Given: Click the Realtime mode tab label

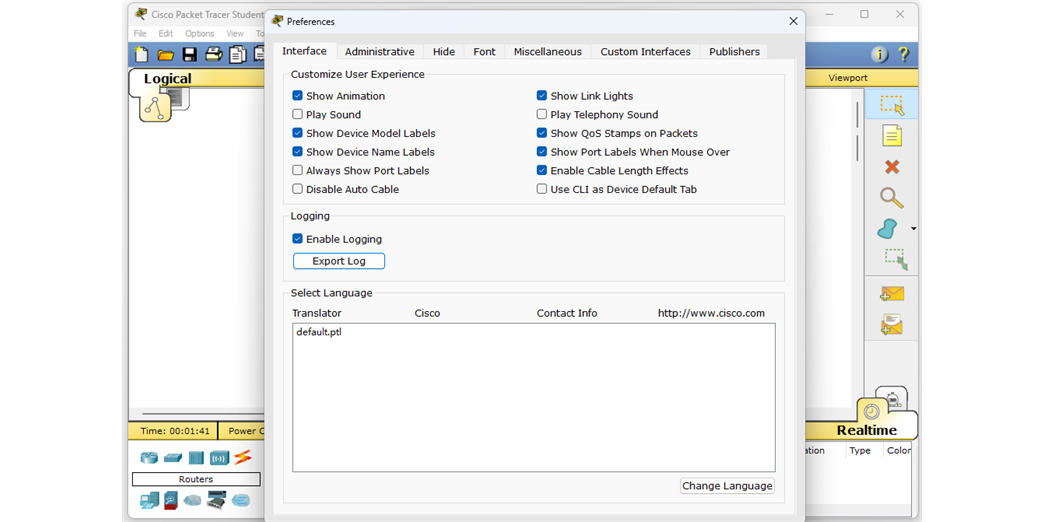Looking at the screenshot, I should (867, 430).
